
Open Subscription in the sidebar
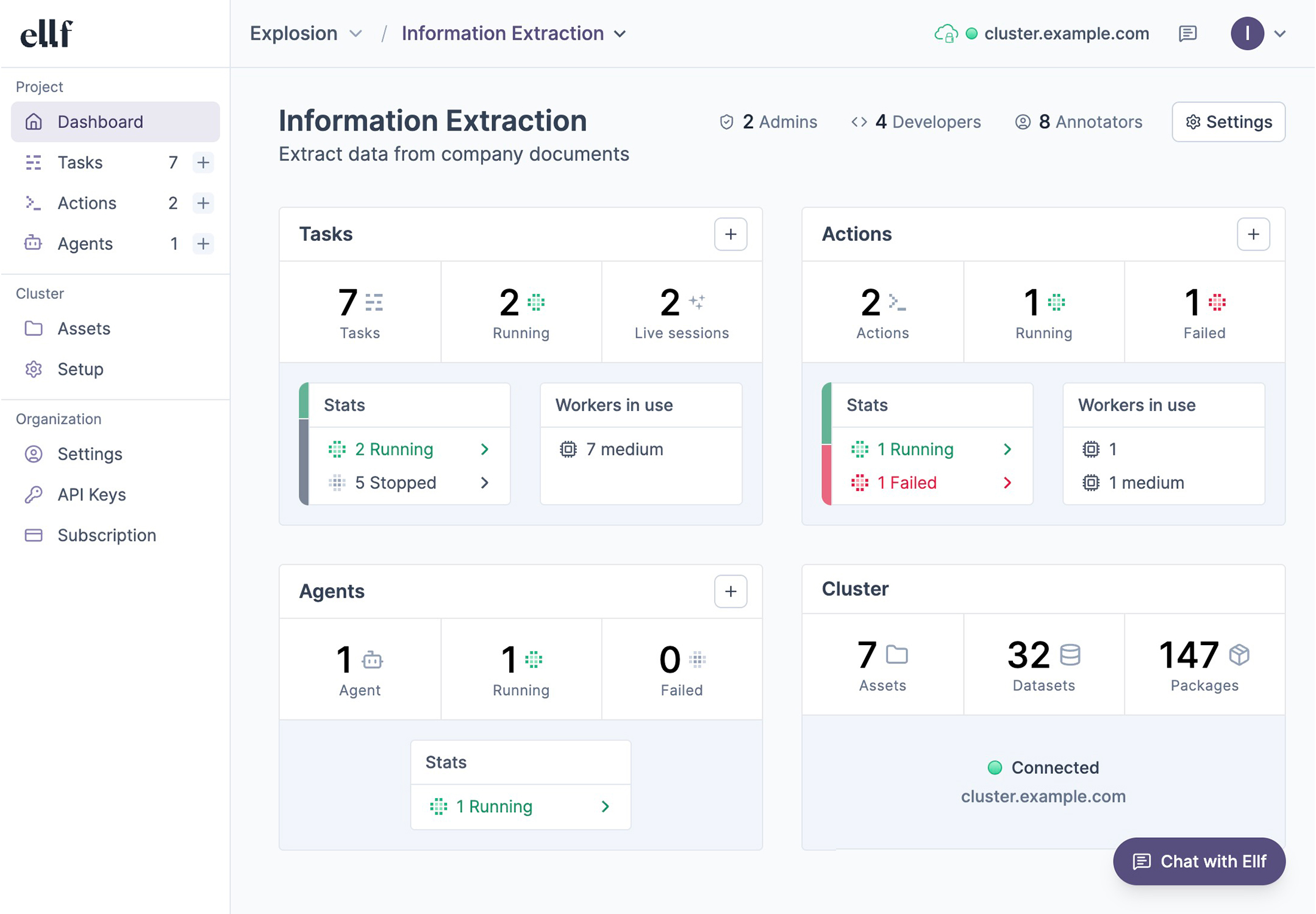click(x=107, y=535)
